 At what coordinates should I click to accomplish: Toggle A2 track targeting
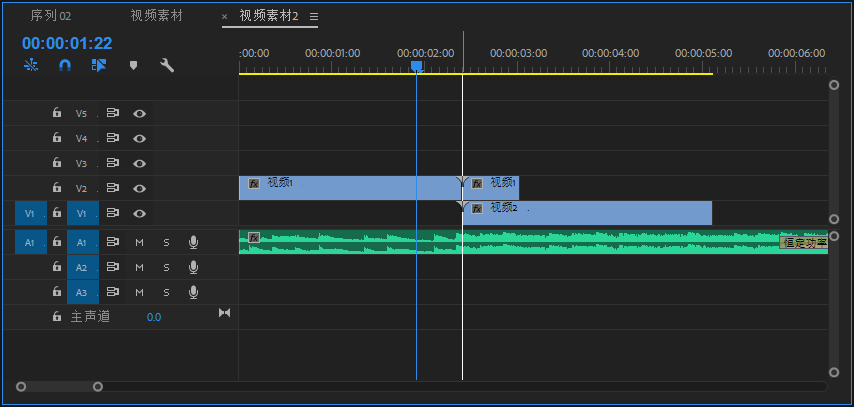(x=83, y=268)
